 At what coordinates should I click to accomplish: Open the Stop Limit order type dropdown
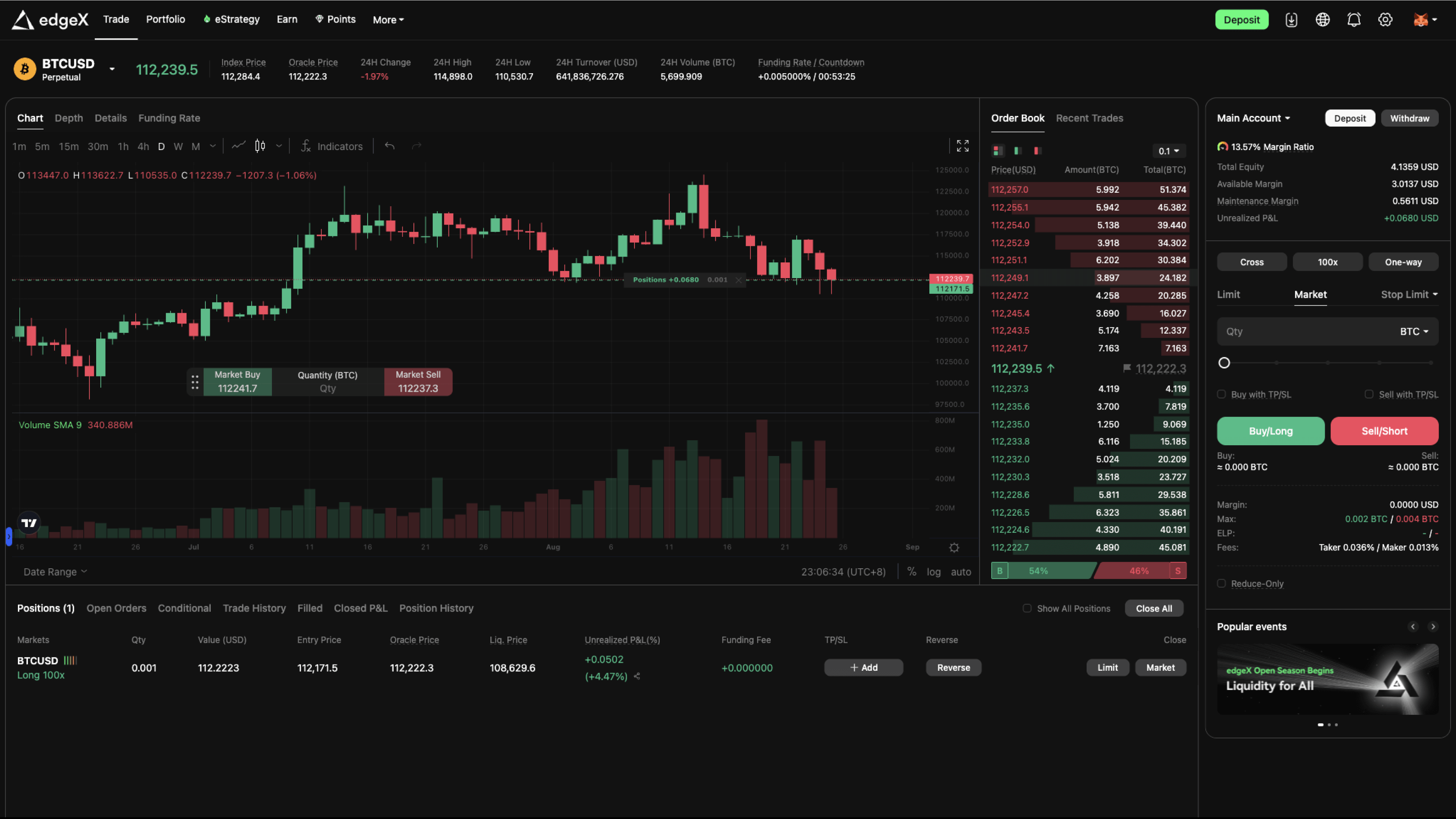click(x=1408, y=294)
